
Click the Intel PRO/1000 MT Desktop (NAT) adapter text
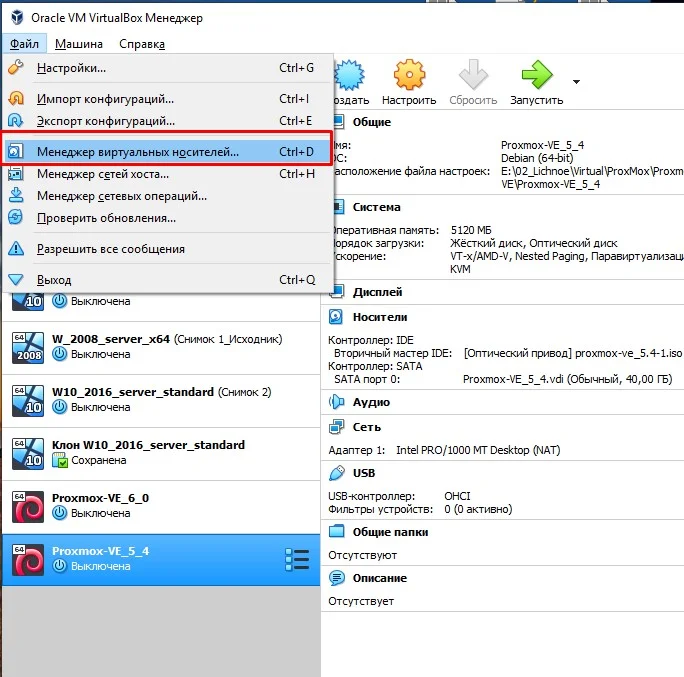pyautogui.click(x=478, y=450)
